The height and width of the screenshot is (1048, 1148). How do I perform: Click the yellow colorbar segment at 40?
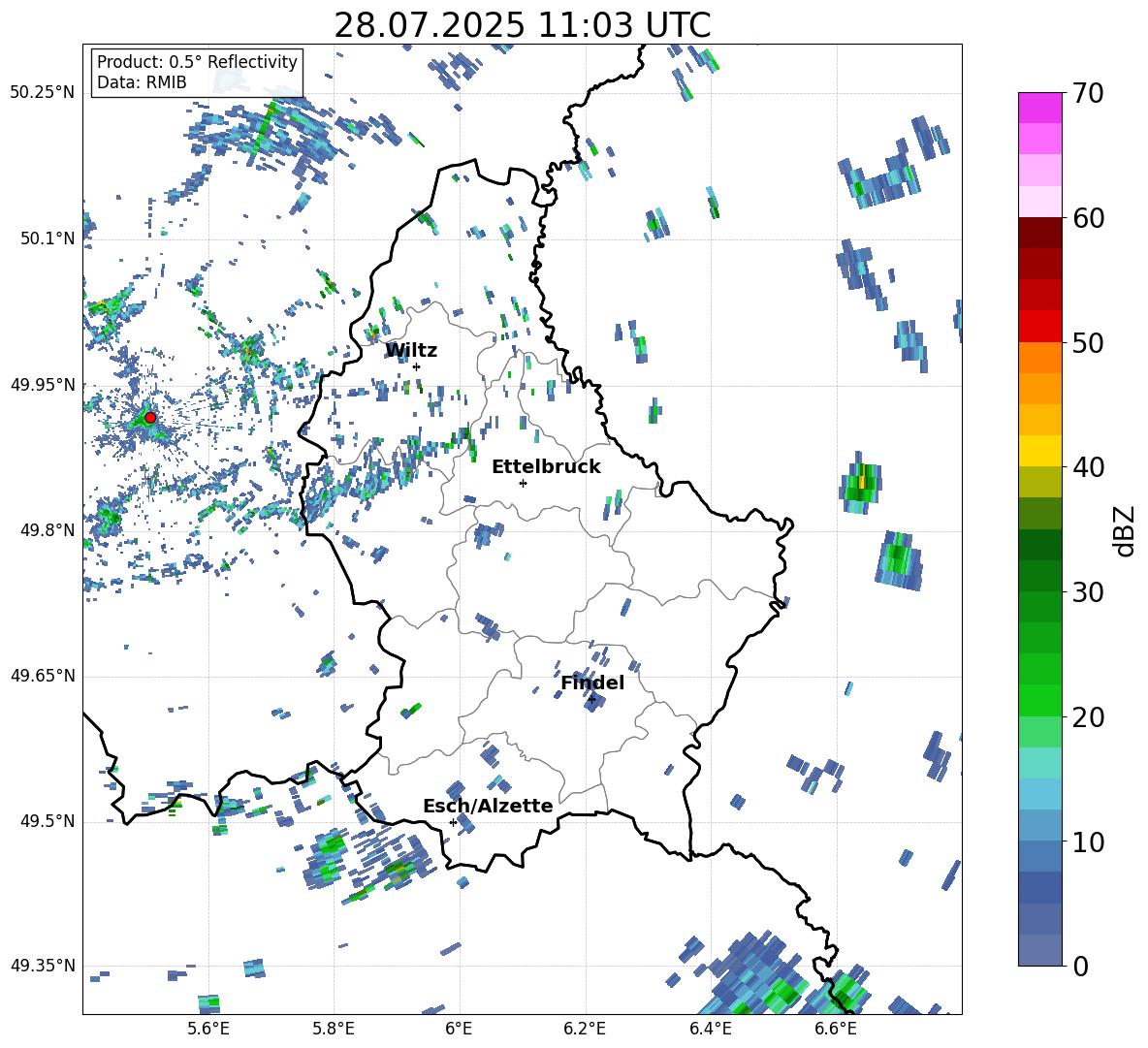tap(1039, 451)
